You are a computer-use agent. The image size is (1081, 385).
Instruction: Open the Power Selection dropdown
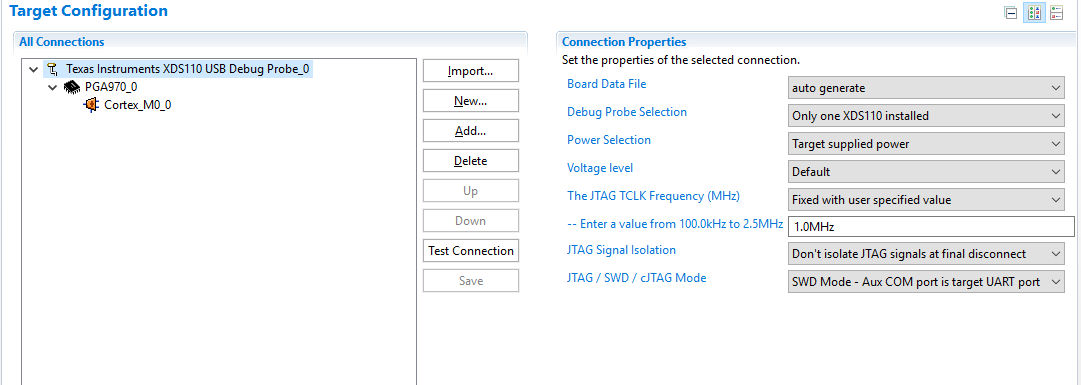pyautogui.click(x=926, y=144)
